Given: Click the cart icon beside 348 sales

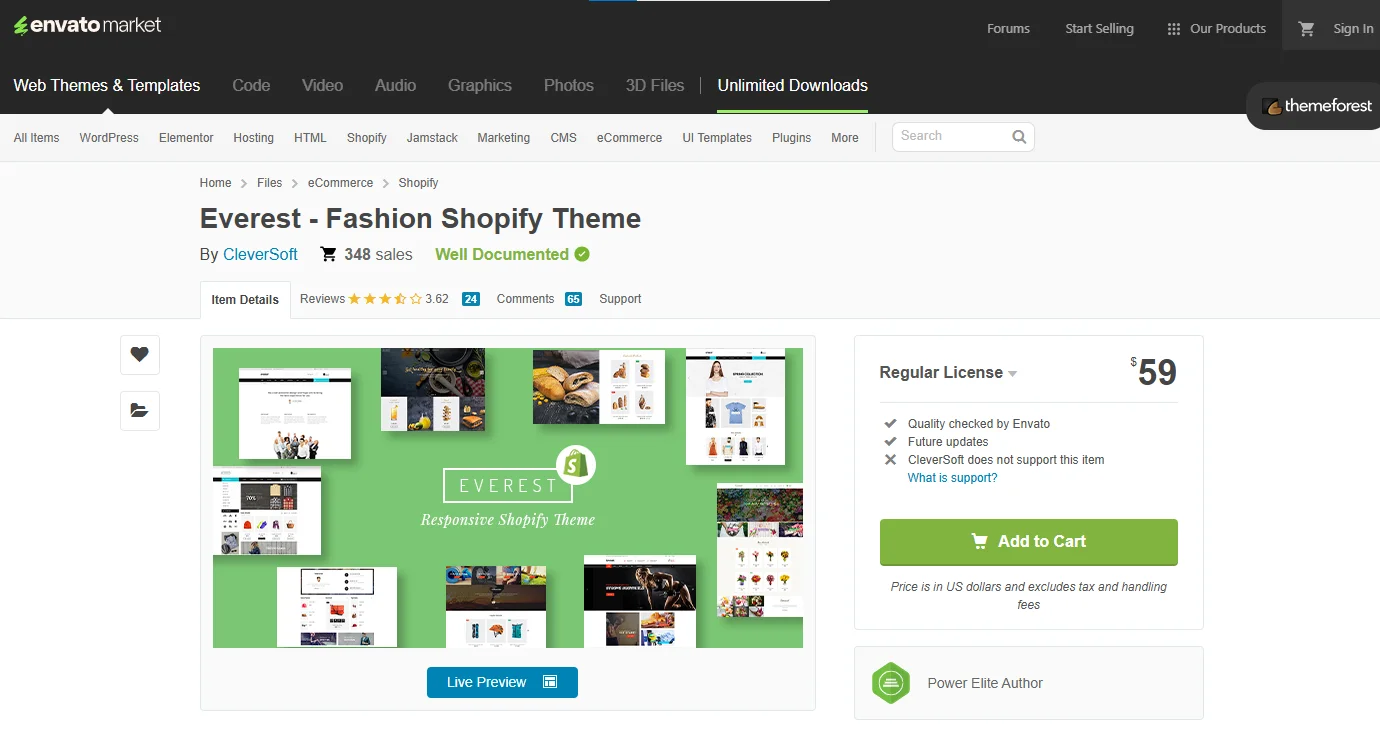Looking at the screenshot, I should tap(328, 254).
